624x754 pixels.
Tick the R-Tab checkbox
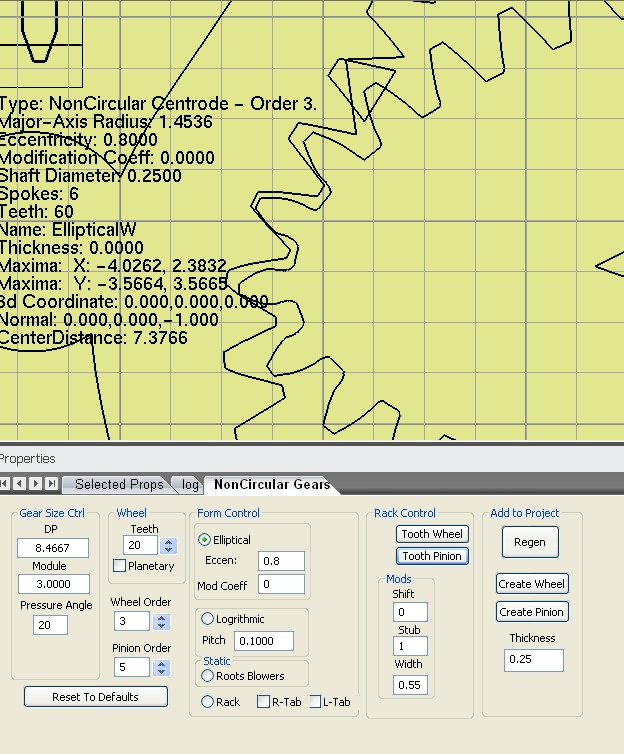pos(264,702)
